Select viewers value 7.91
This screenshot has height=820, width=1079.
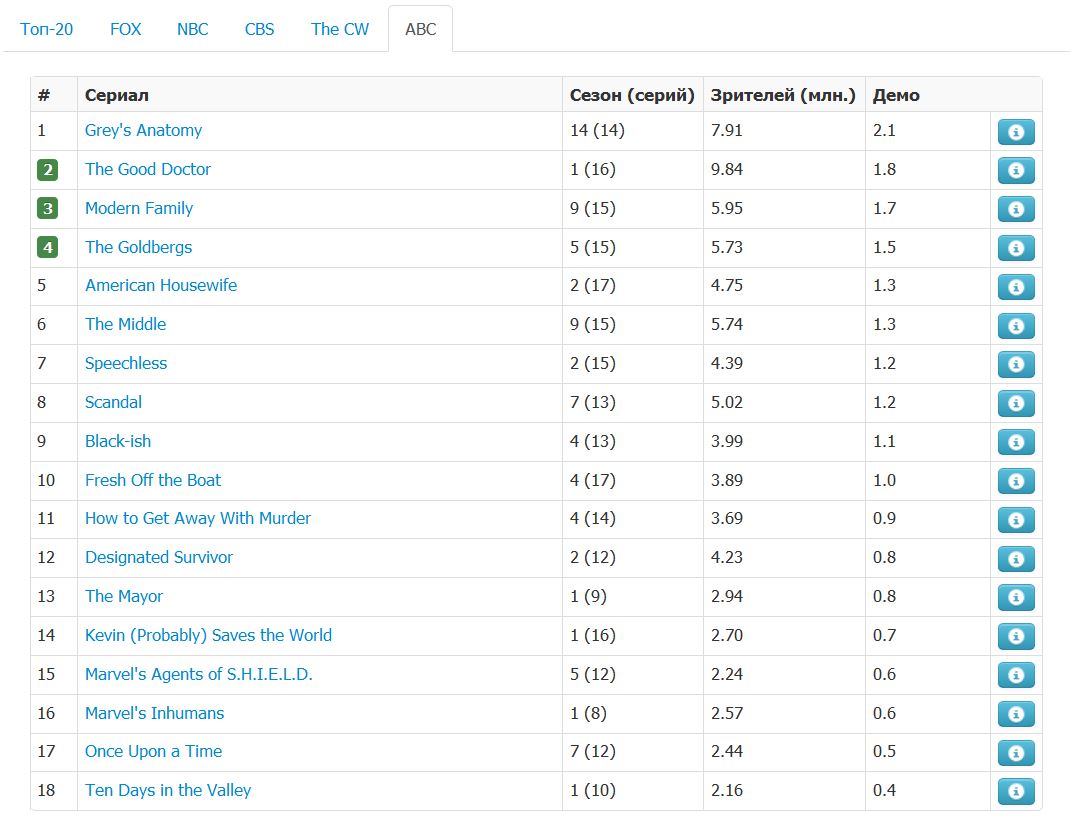click(x=727, y=130)
